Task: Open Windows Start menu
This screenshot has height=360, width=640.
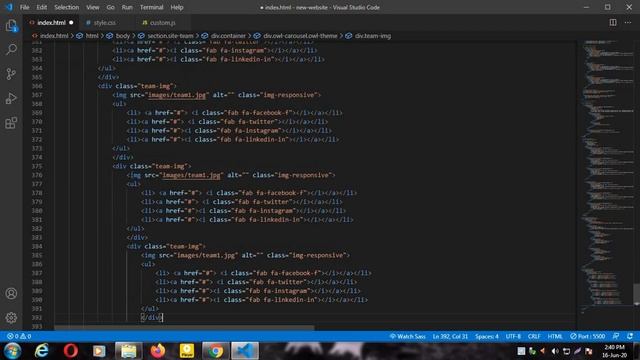Action: pyautogui.click(x=12, y=351)
